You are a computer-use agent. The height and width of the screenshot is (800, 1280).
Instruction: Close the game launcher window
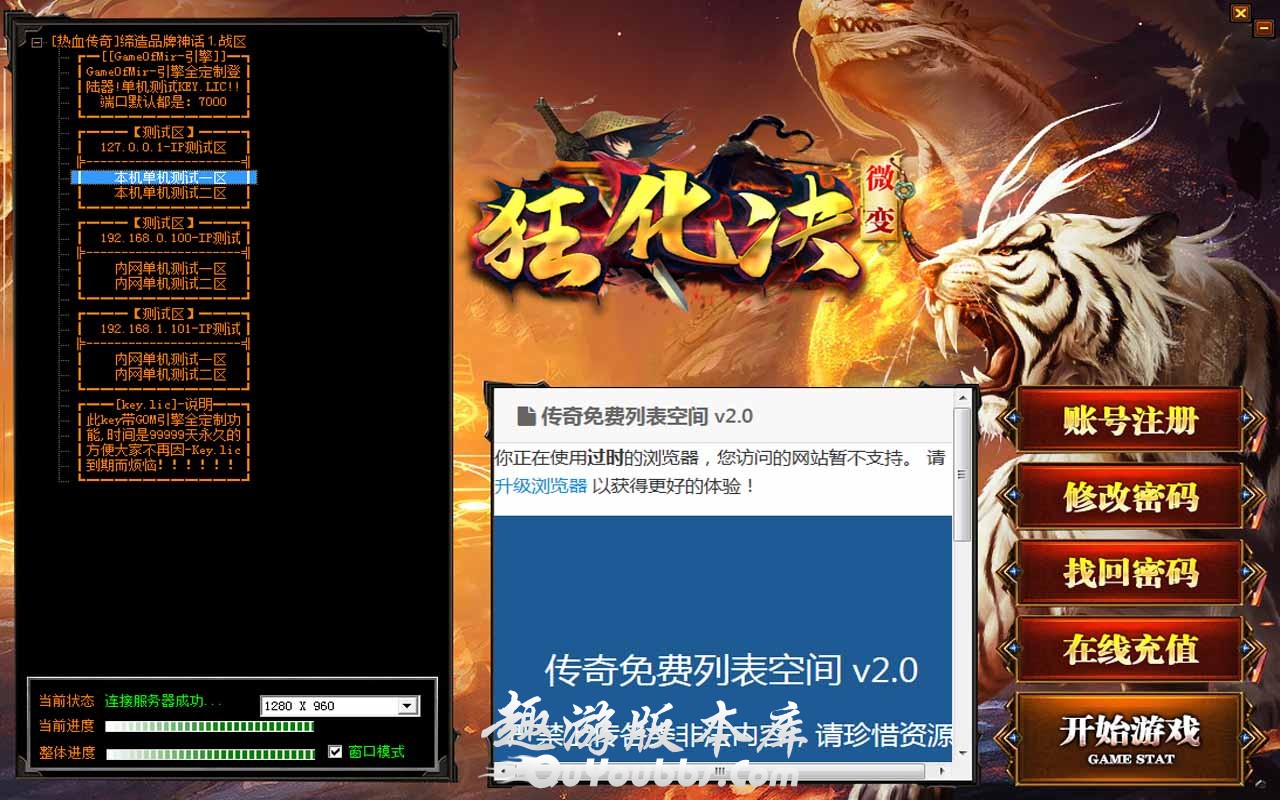click(1241, 13)
